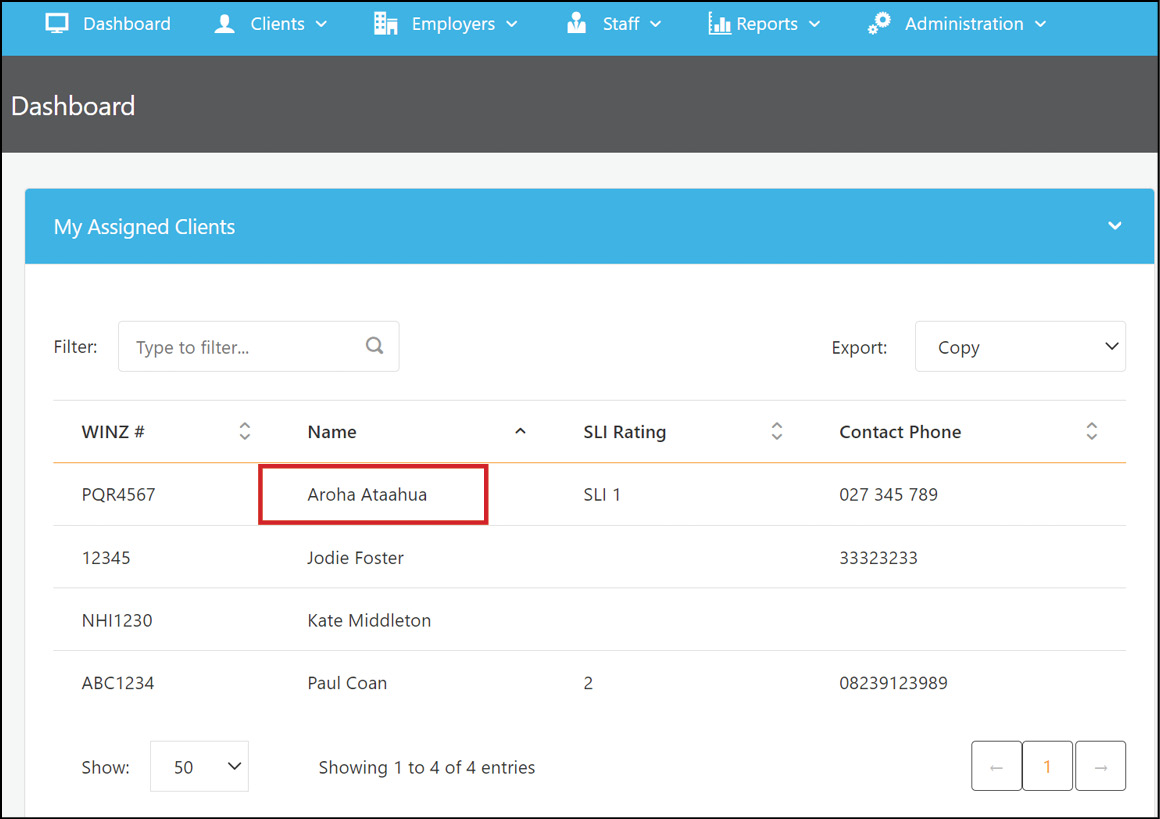Click the Clients person icon
Screen dimensions: 1160x819
point(223,23)
